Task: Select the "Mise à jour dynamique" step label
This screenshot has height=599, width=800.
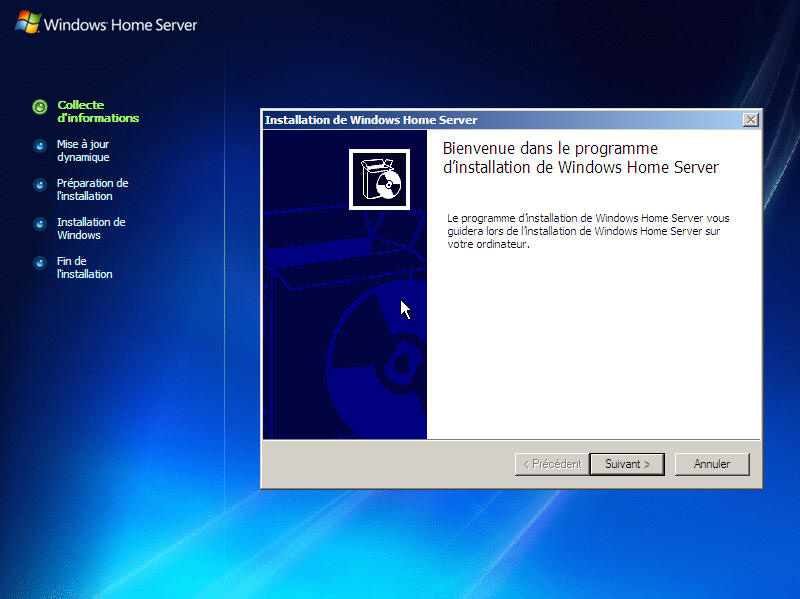Action: (x=85, y=151)
